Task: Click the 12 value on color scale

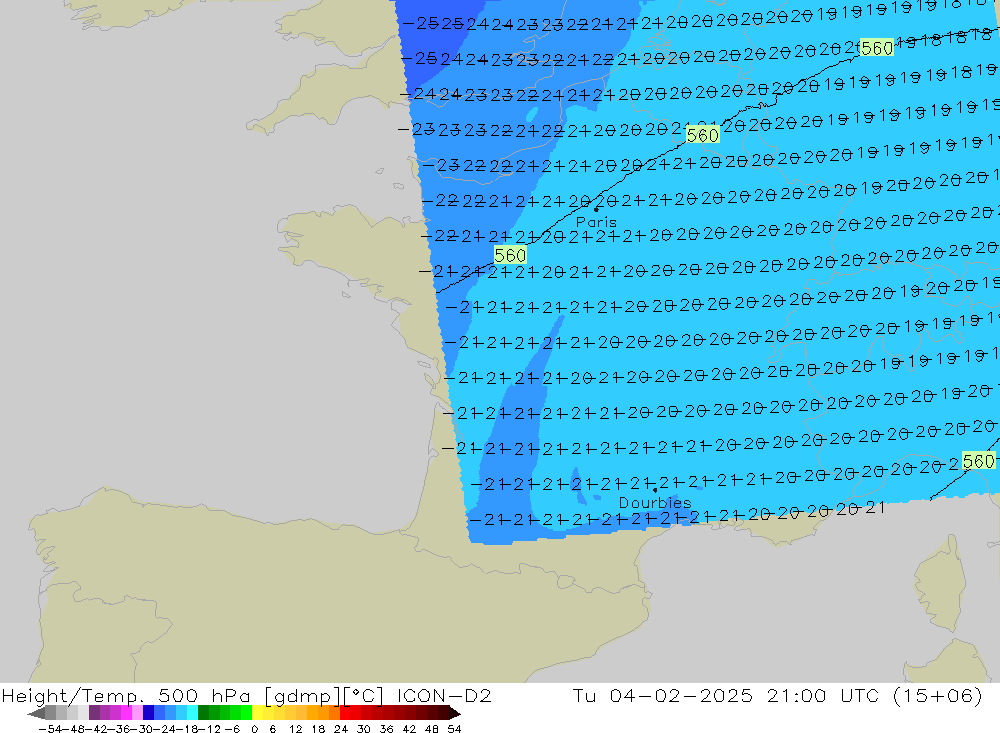Action: point(295,729)
